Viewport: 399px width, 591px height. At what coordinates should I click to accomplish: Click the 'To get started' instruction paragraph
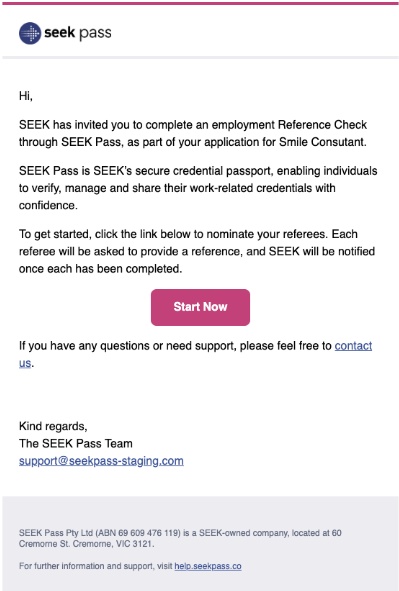(x=197, y=251)
